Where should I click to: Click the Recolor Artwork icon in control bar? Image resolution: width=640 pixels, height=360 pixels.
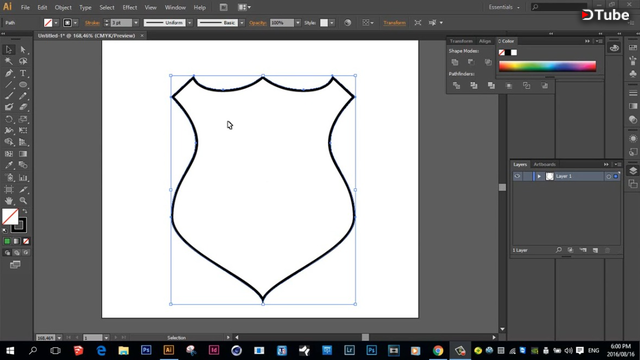pos(347,23)
